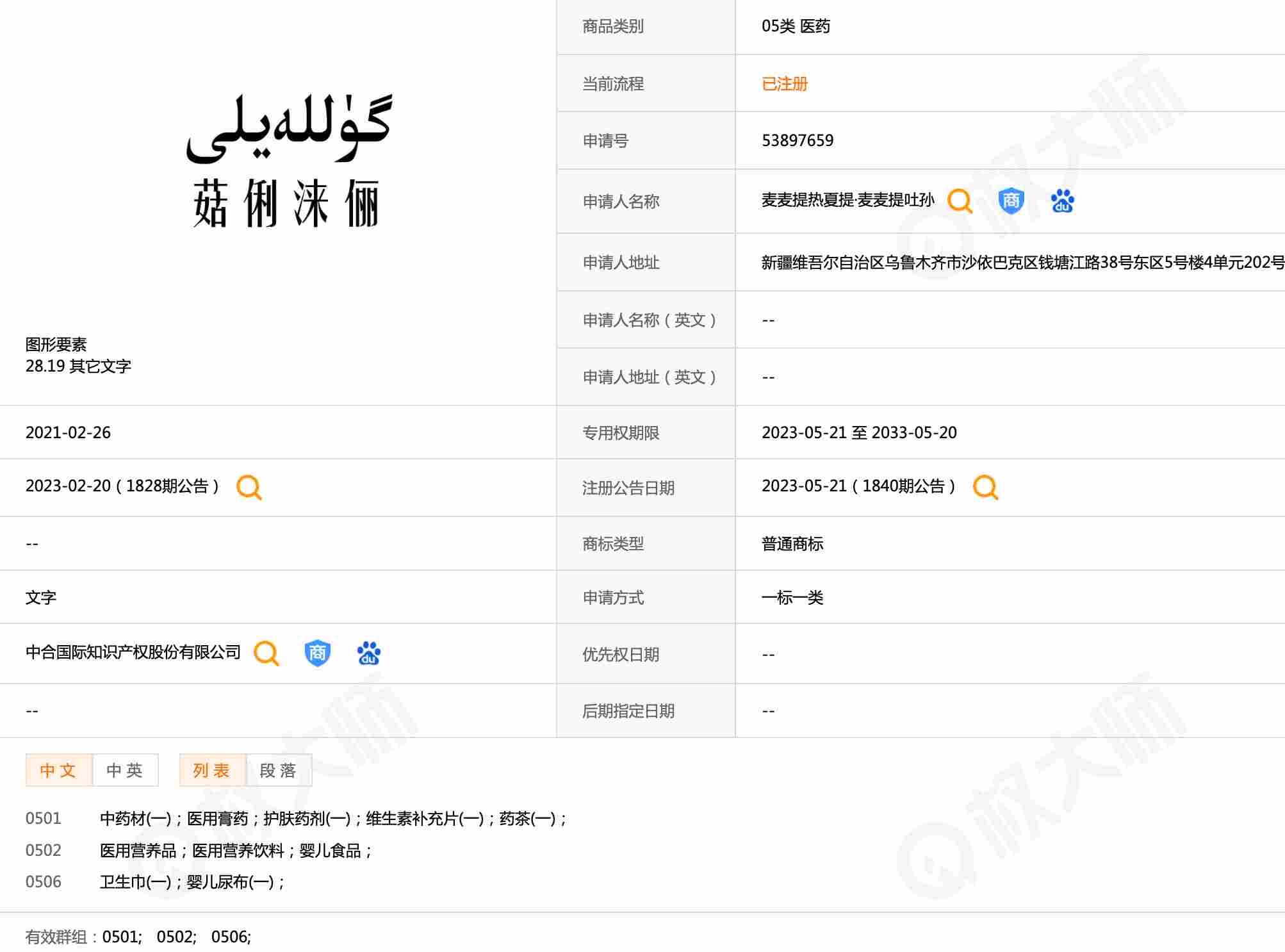
Task: Click the search icon next to the 1840期公告 notice
Action: coord(985,487)
